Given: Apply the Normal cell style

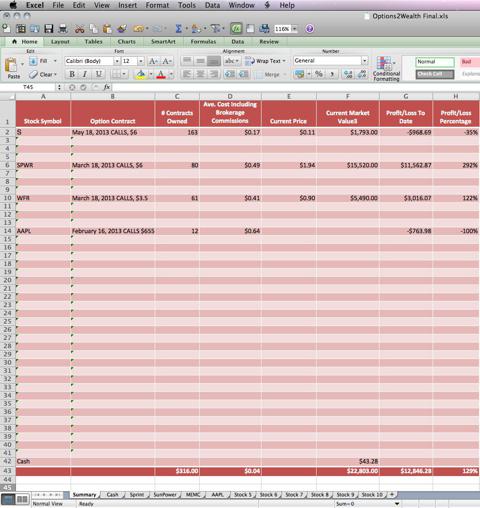Looking at the screenshot, I should [x=435, y=62].
